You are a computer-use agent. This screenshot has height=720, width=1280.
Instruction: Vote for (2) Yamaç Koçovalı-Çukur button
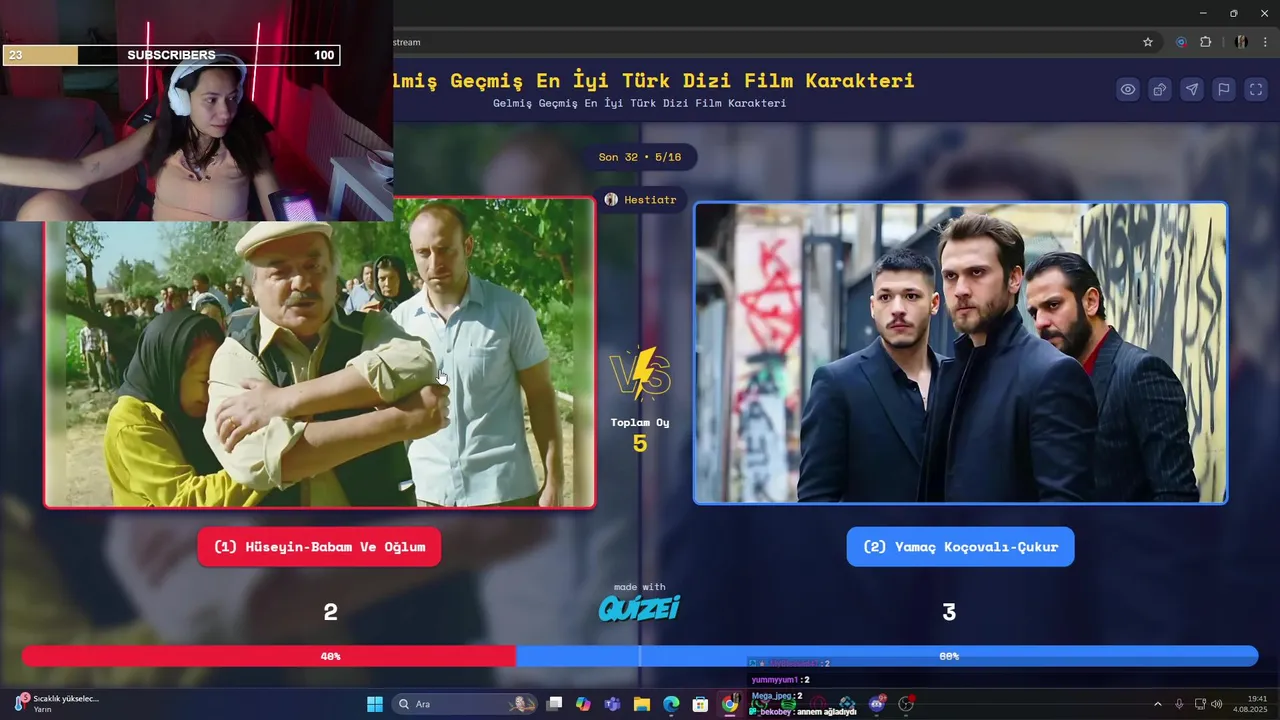pyautogui.click(x=960, y=547)
